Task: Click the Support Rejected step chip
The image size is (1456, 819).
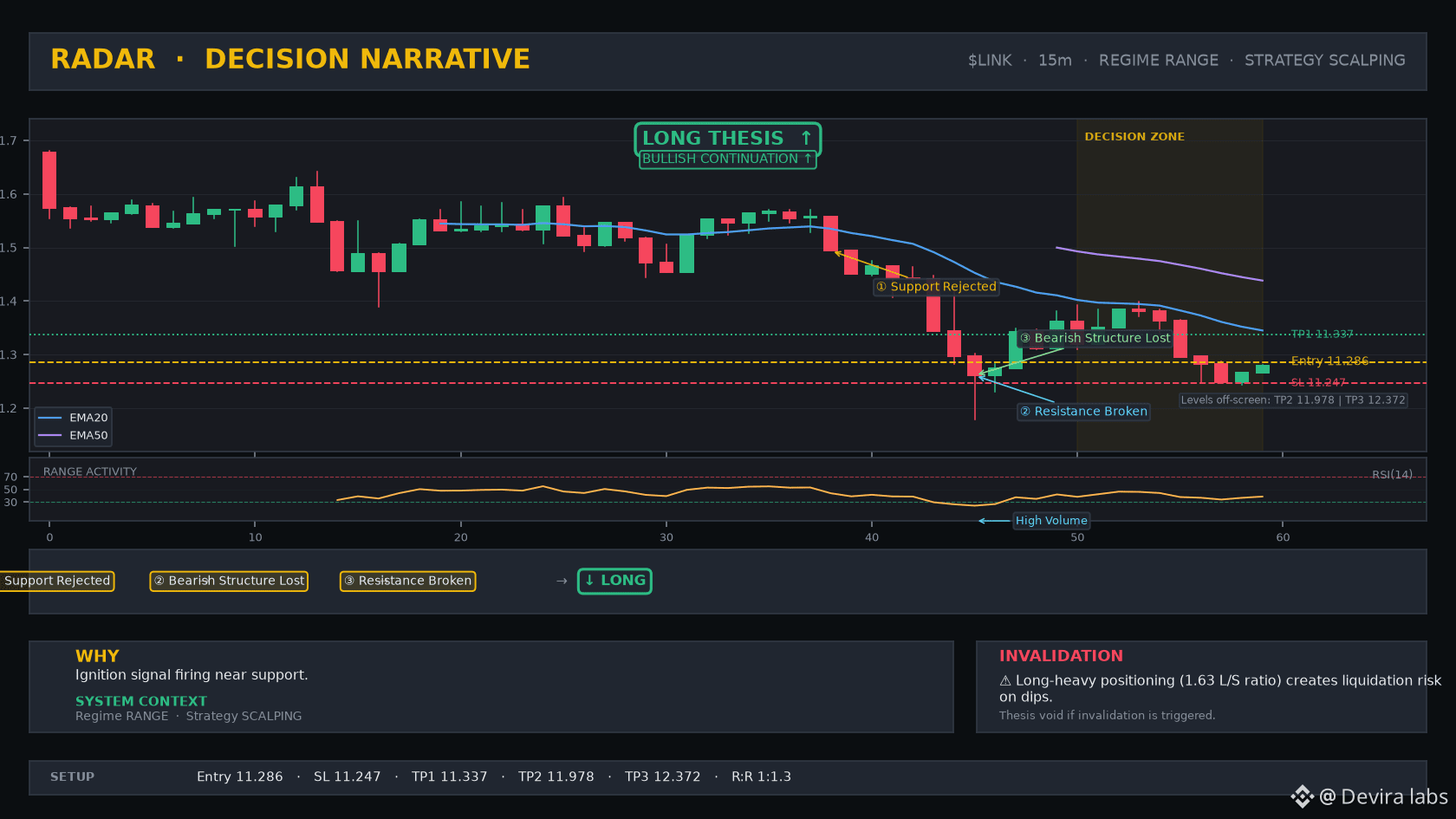Action: (57, 581)
